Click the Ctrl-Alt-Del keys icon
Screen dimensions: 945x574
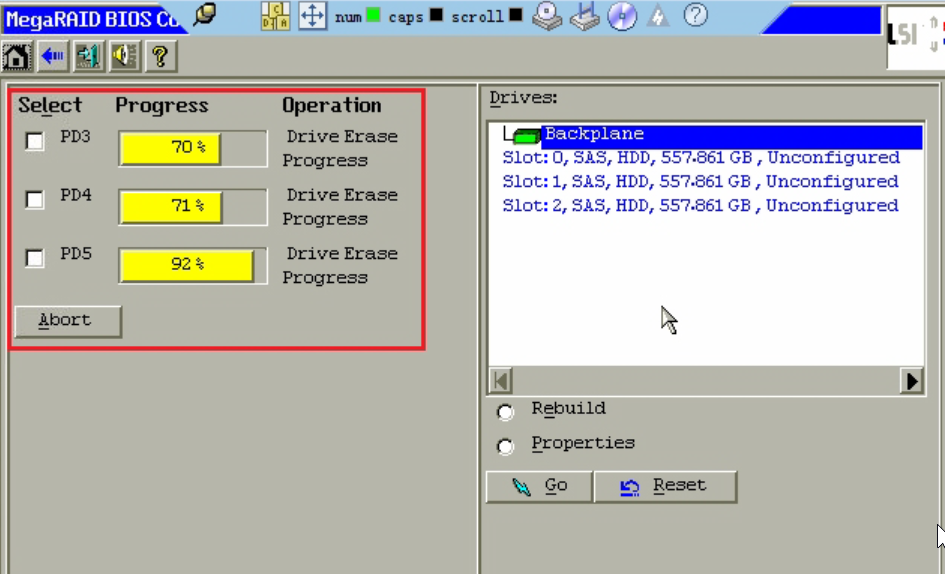click(275, 16)
